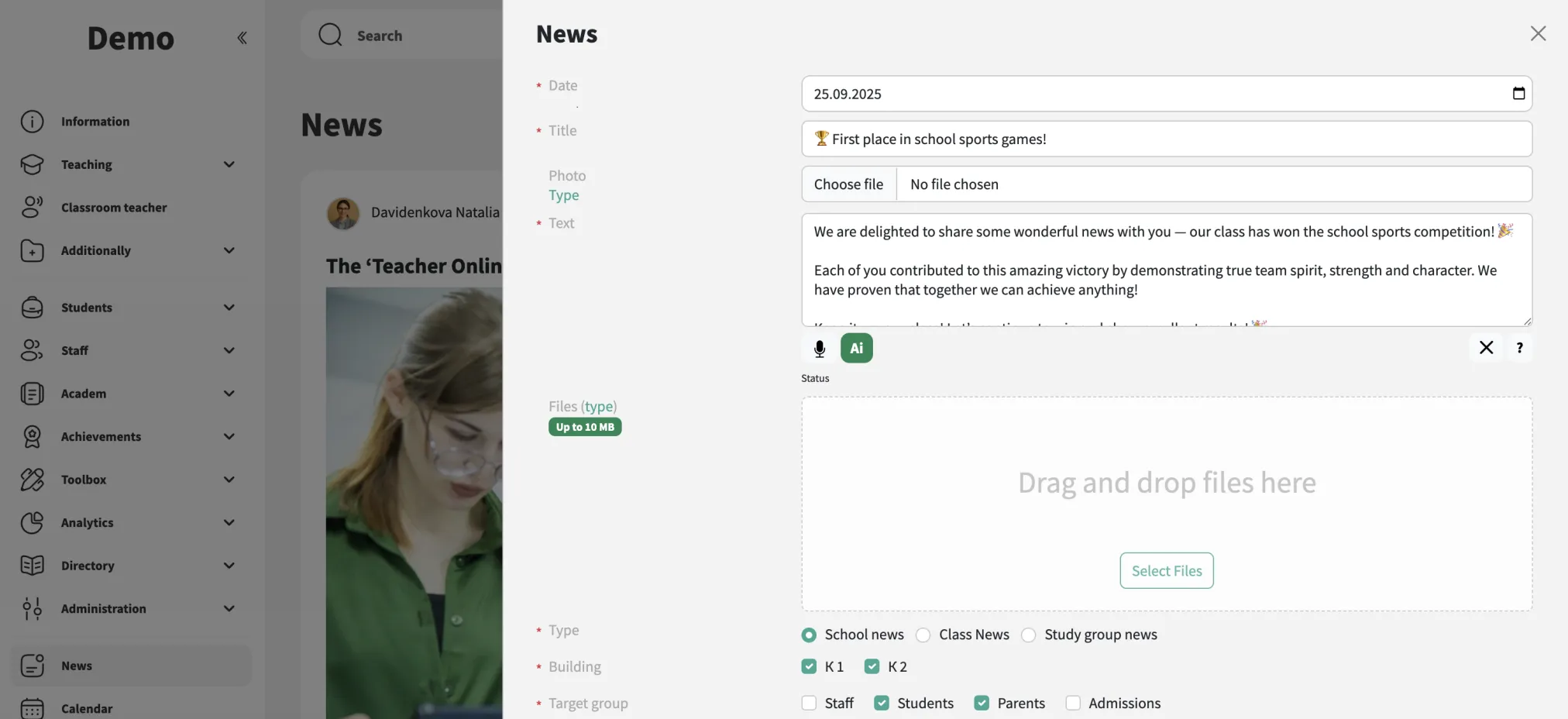Click the Select Files button
Screen dimensions: 1568x719
tap(1166, 571)
